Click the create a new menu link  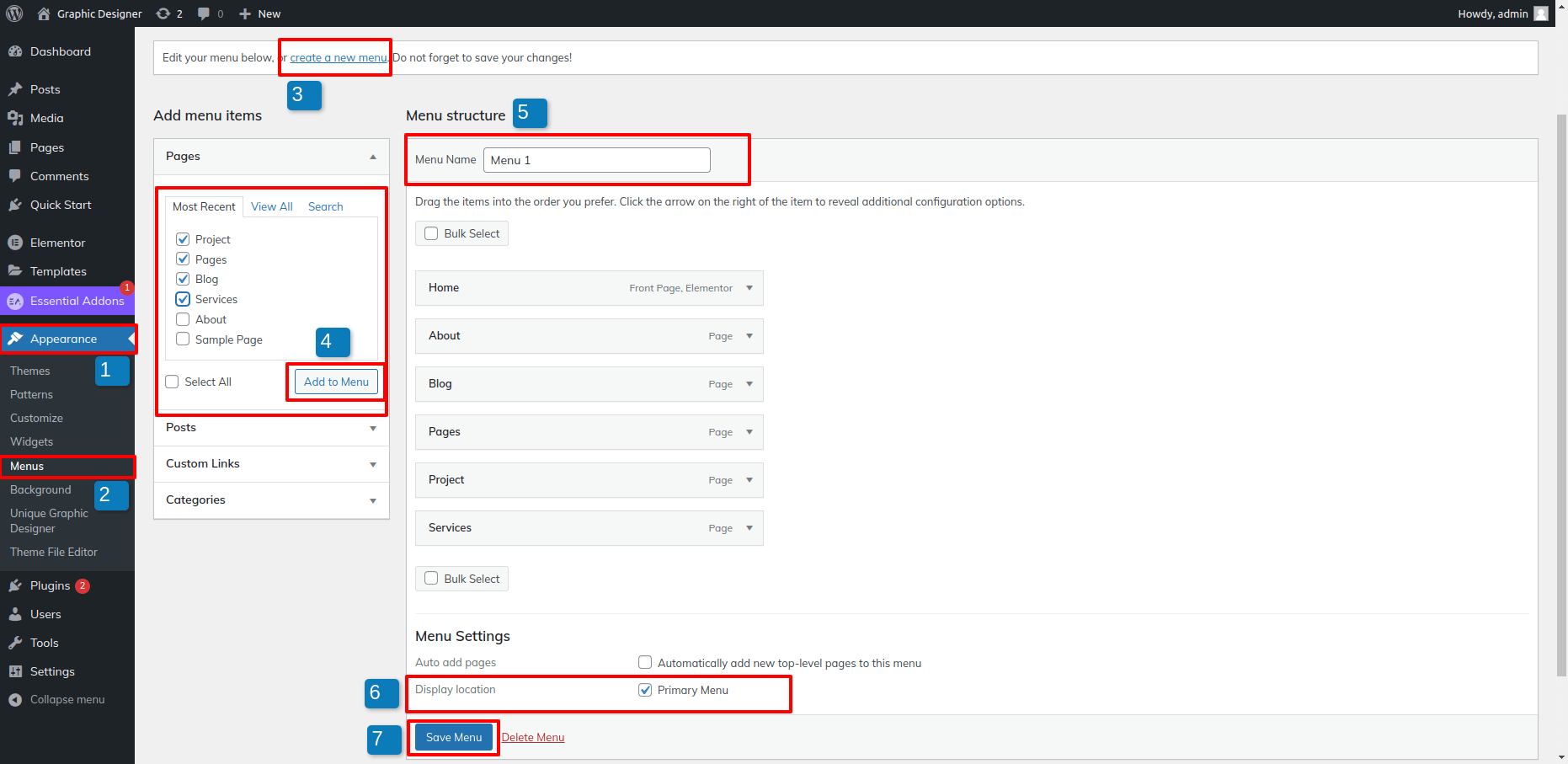pyautogui.click(x=339, y=58)
